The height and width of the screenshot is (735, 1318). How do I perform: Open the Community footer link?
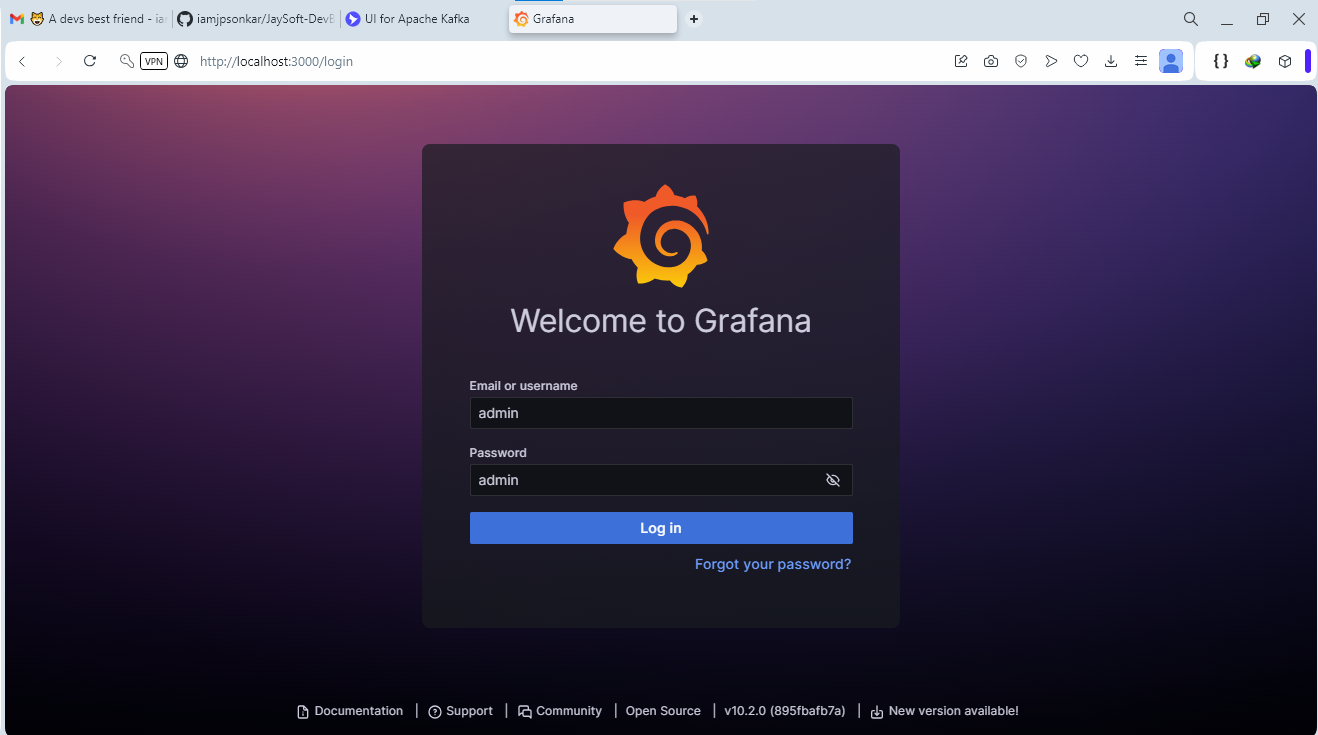point(560,711)
